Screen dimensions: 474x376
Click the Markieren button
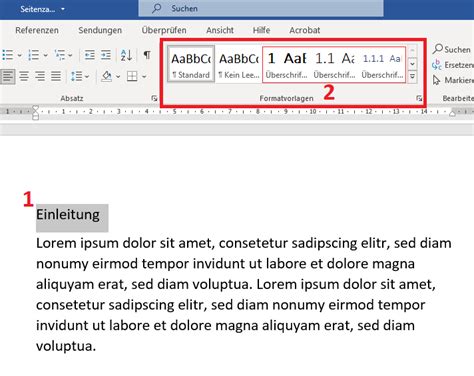tap(453, 80)
